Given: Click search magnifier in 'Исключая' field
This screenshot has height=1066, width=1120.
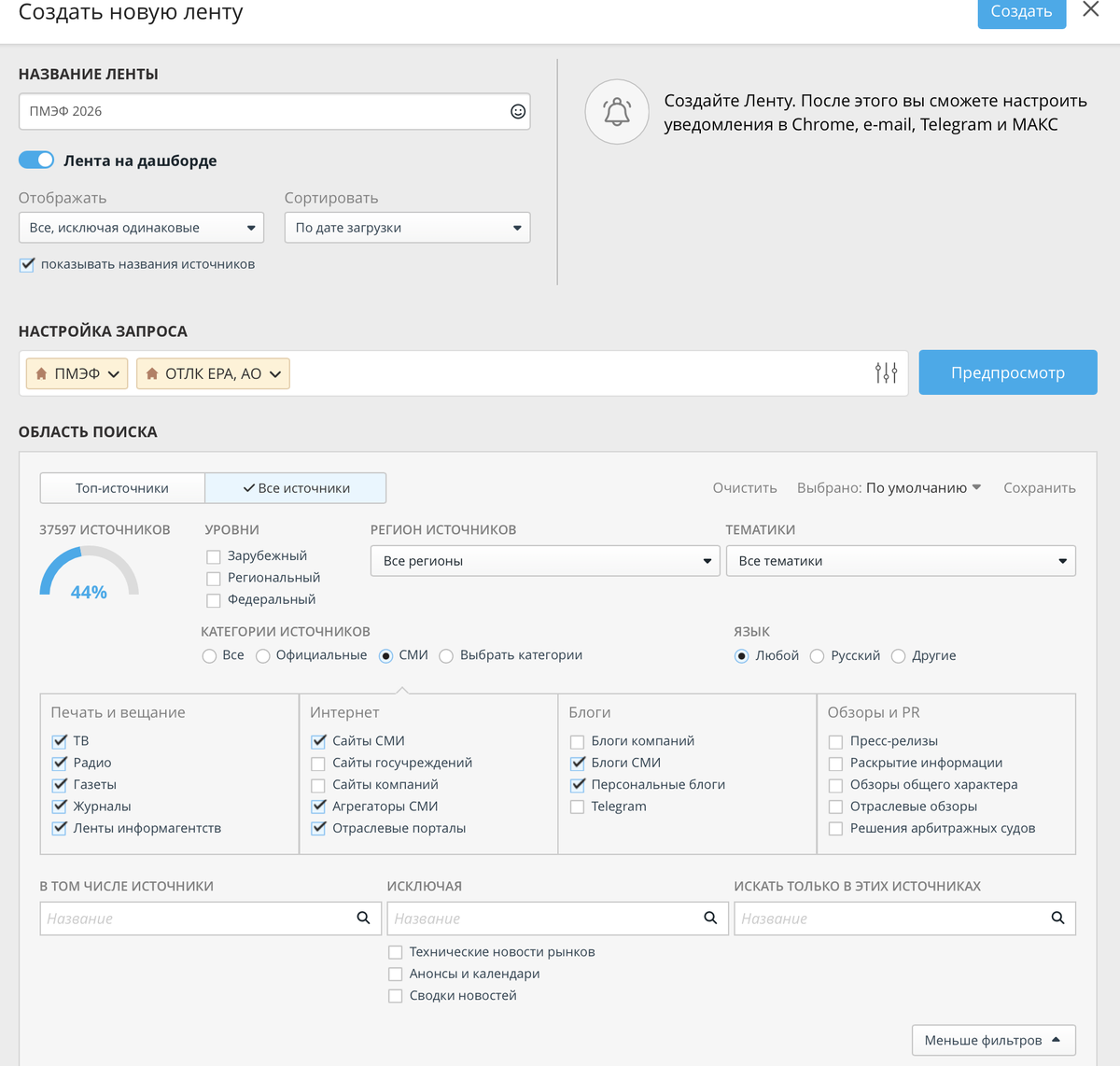Looking at the screenshot, I should click(710, 919).
